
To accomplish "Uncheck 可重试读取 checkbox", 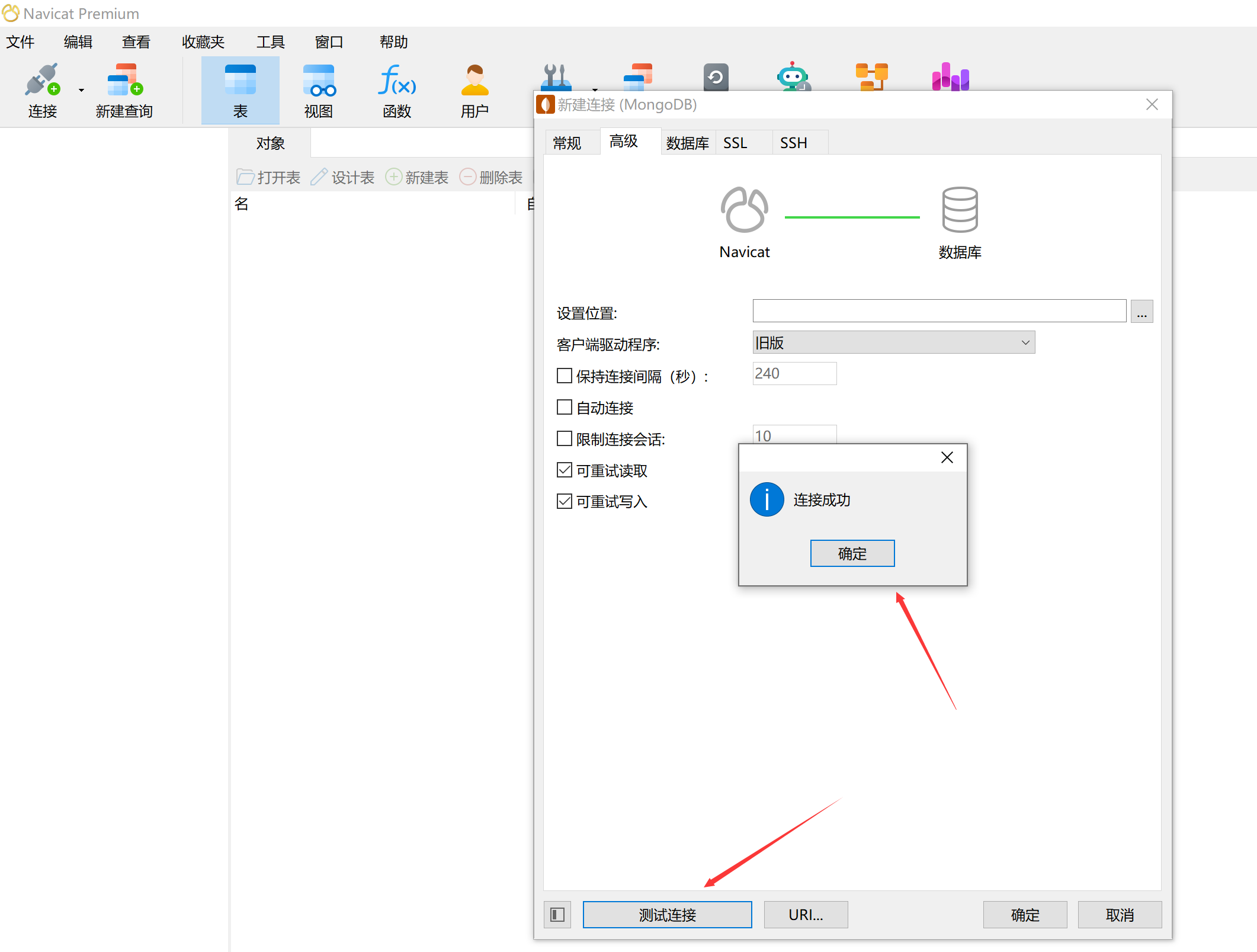I will pos(565,470).
